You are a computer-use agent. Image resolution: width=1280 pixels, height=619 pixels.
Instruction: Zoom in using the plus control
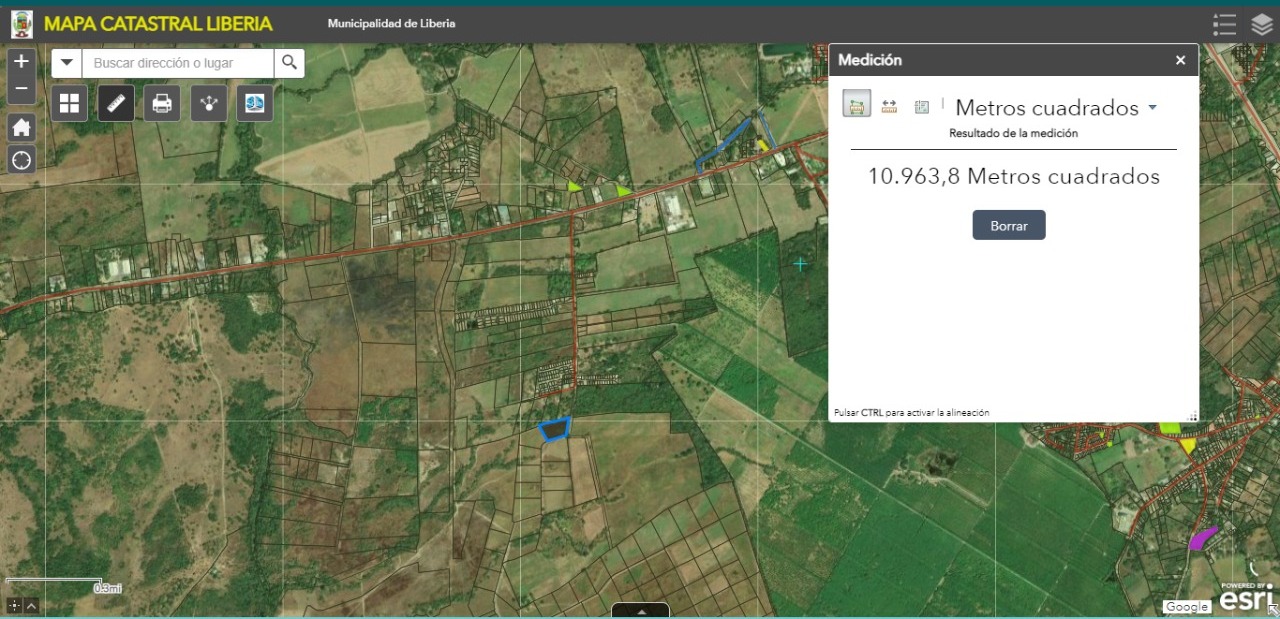(x=21, y=60)
